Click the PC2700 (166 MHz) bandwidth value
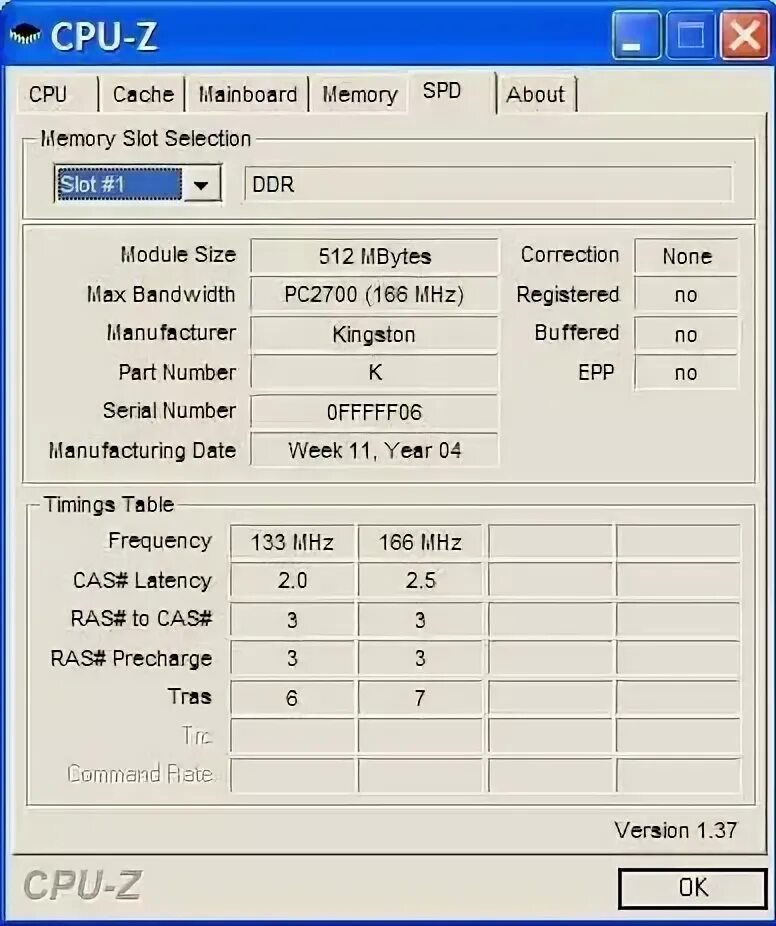The height and width of the screenshot is (926, 776). pyautogui.click(x=374, y=295)
